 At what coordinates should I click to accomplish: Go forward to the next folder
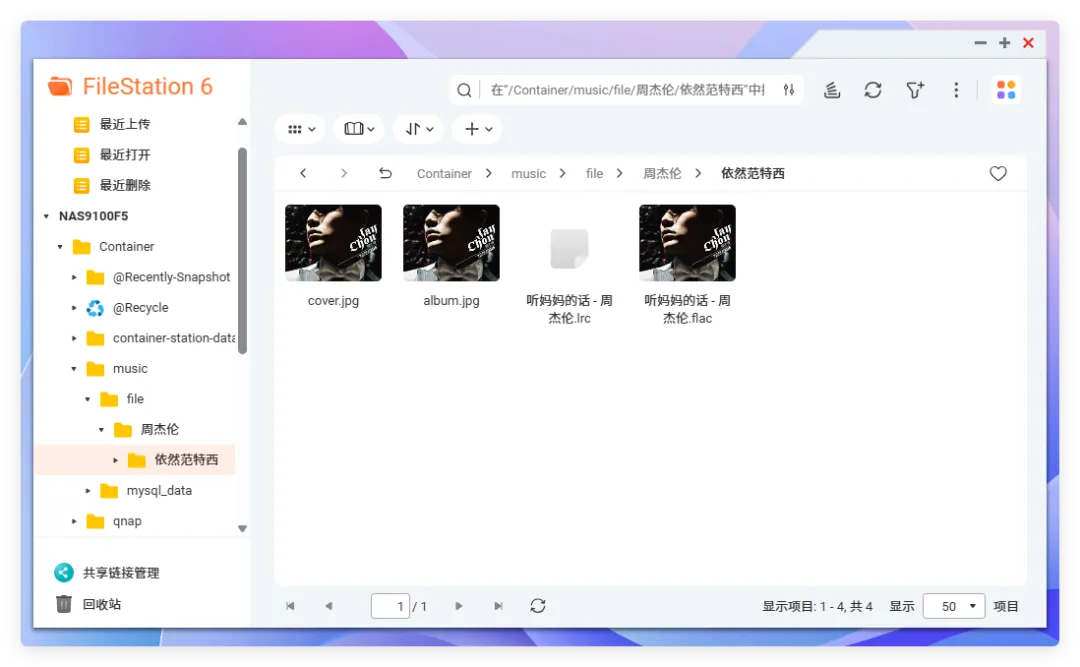tap(344, 174)
